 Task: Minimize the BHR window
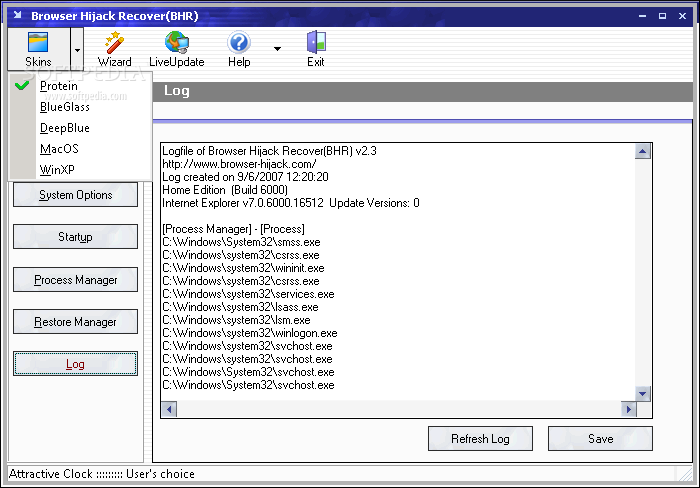click(x=642, y=16)
